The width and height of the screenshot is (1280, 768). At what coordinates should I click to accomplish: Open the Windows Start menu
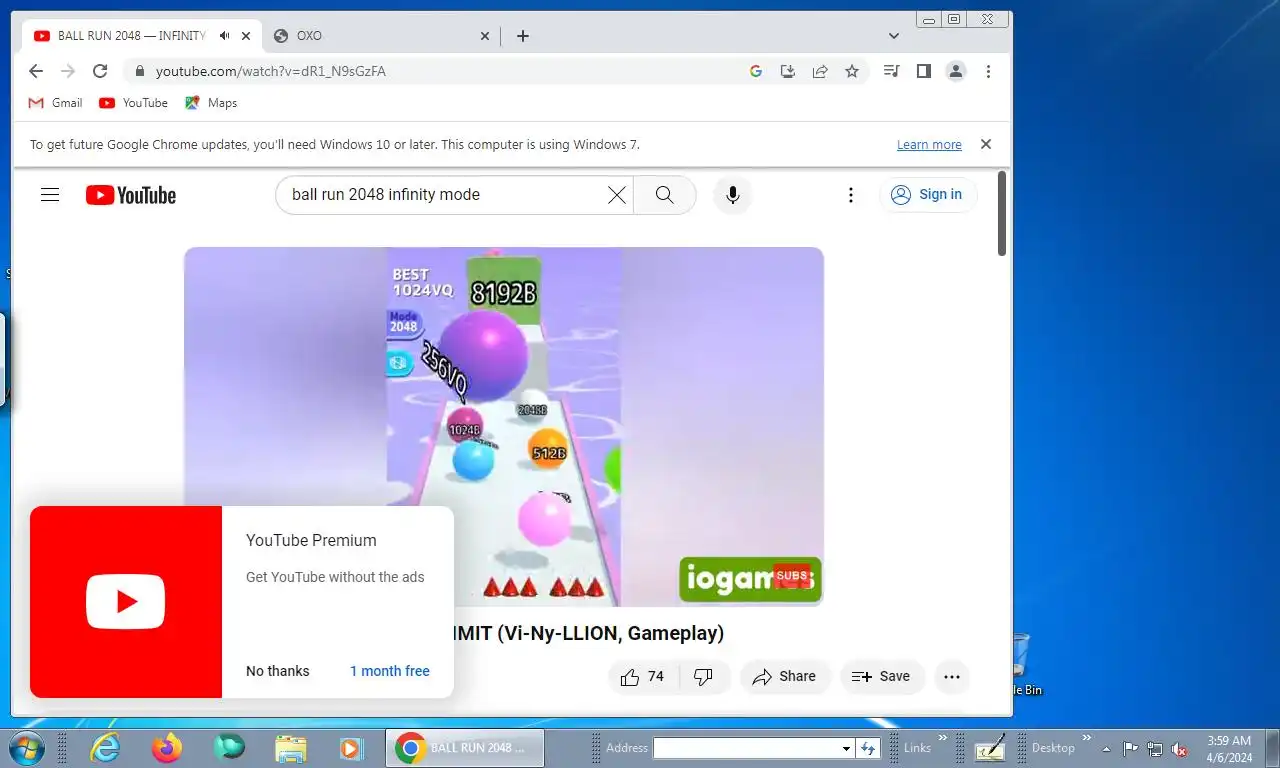26,748
